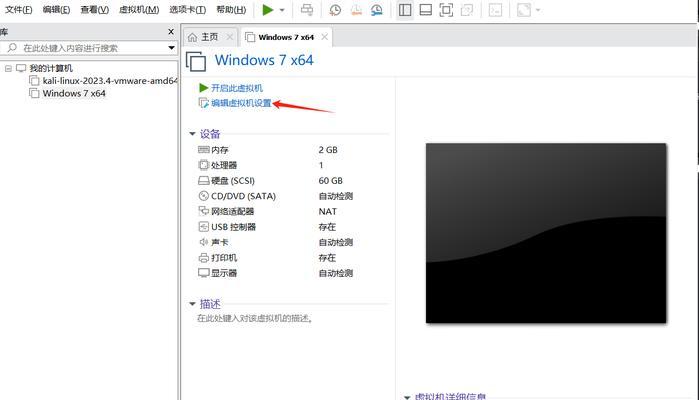
Task: Click the NAT network value
Action: point(328,211)
